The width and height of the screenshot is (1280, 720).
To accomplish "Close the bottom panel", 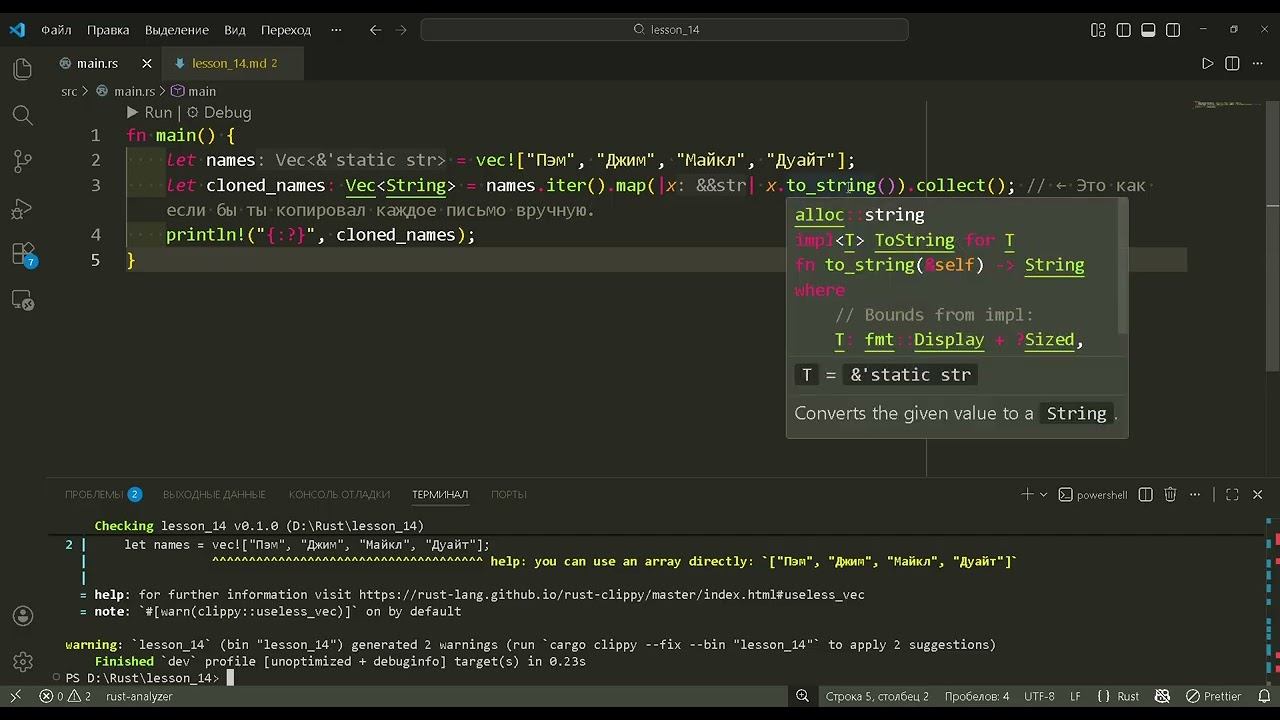I will point(1257,494).
